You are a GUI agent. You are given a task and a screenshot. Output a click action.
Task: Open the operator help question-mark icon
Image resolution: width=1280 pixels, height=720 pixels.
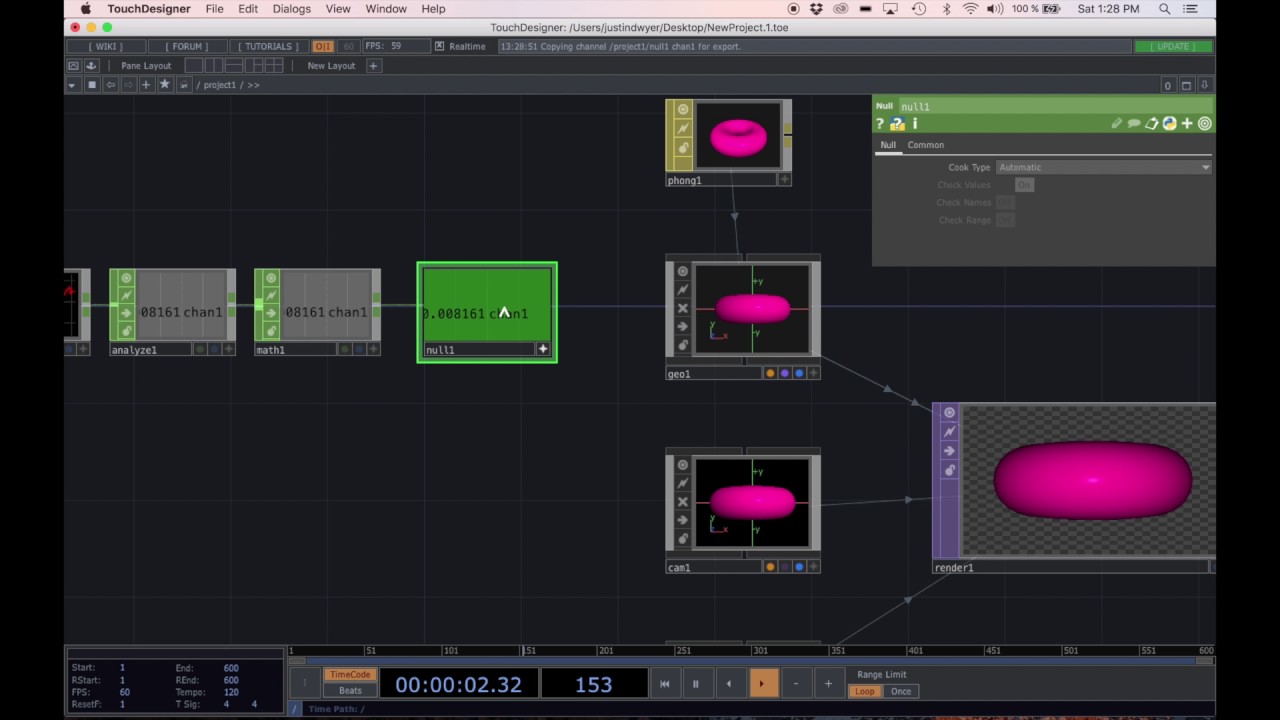(880, 124)
